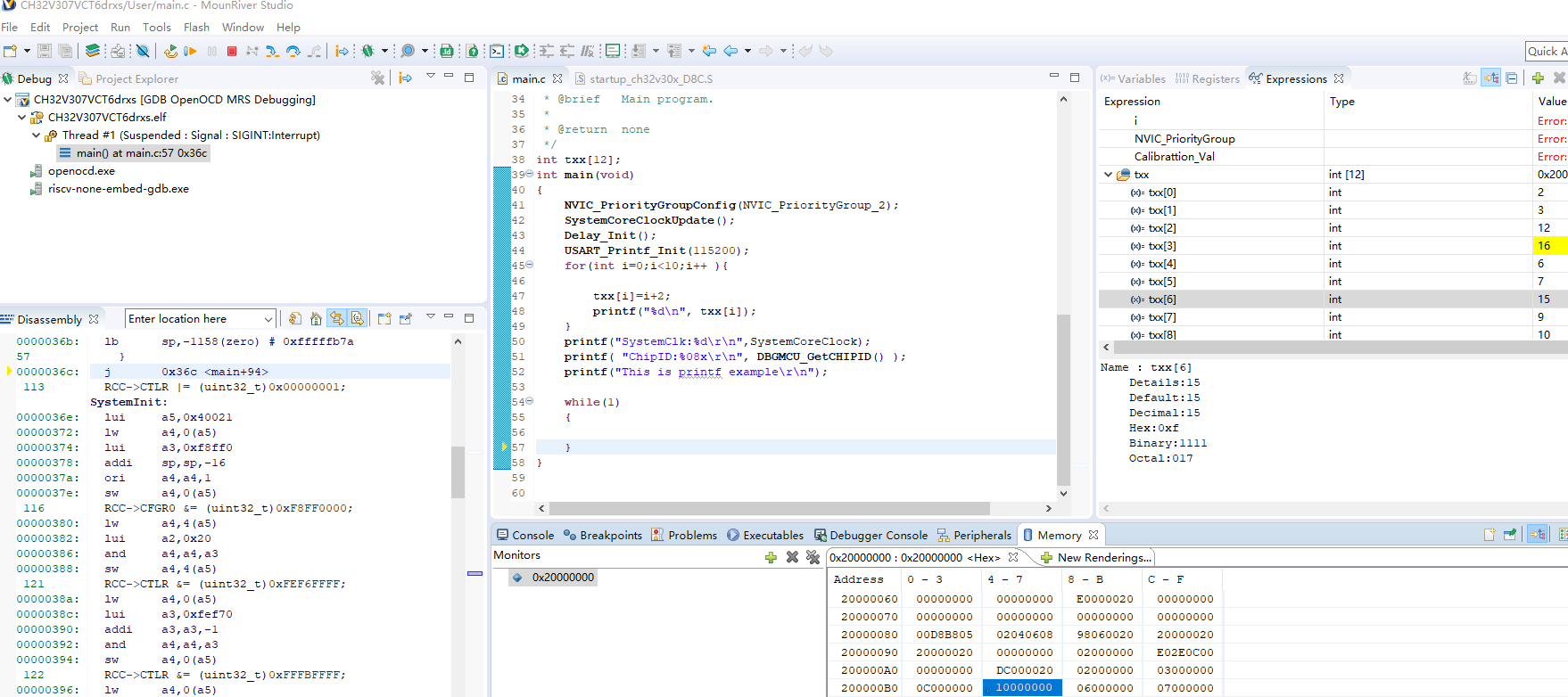Toggle Instruction Stepping Mode icon

pyautogui.click(x=342, y=51)
